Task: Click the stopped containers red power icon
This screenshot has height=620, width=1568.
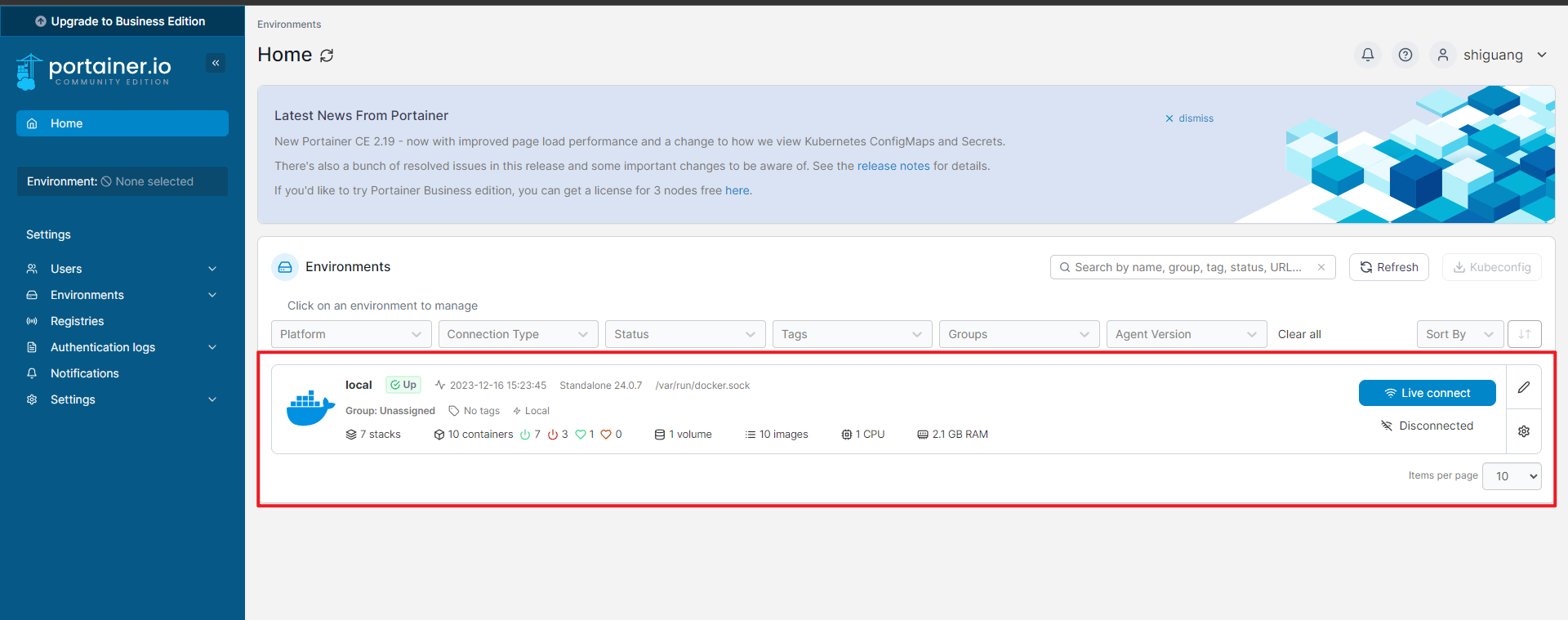Action: coord(553,435)
